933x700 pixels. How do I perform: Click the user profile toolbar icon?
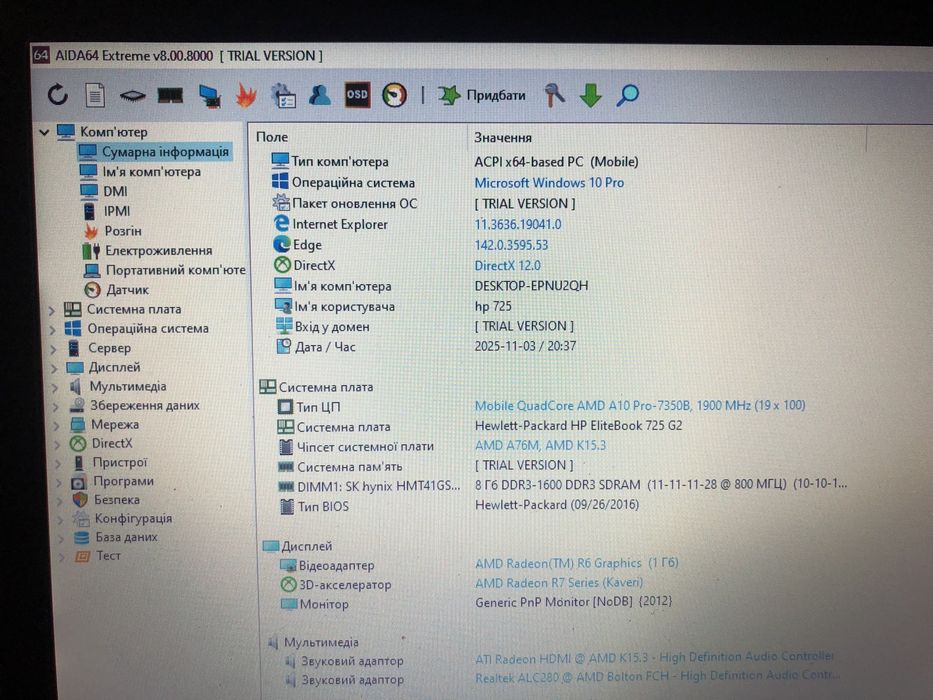(320, 95)
